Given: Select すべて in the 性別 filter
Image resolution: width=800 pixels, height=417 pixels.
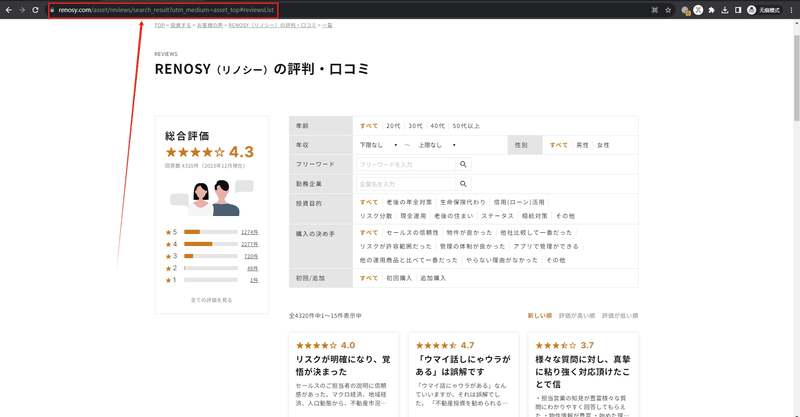Looking at the screenshot, I should (x=559, y=145).
